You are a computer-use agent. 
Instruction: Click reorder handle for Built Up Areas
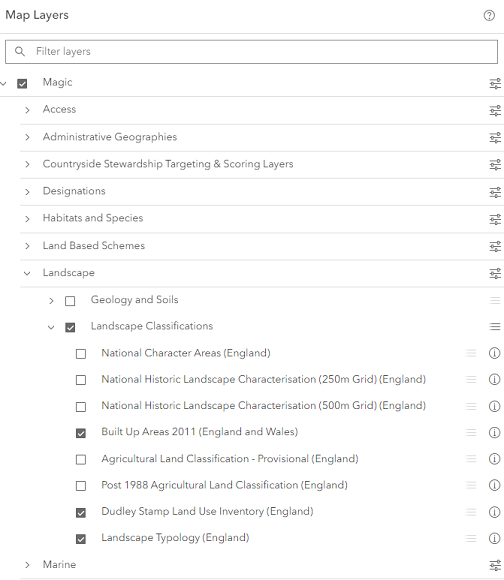click(x=471, y=432)
